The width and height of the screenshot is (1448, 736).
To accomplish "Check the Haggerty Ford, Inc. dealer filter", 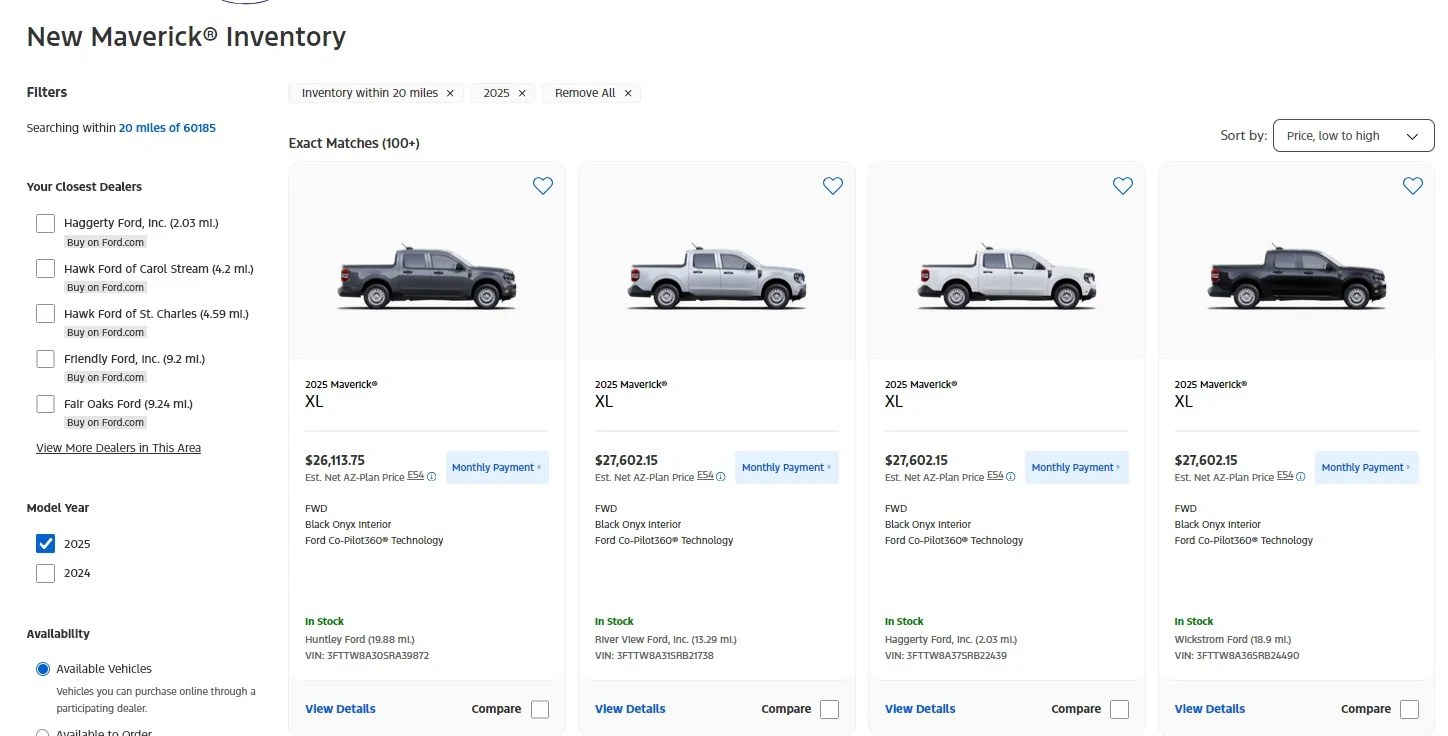I will (45, 223).
